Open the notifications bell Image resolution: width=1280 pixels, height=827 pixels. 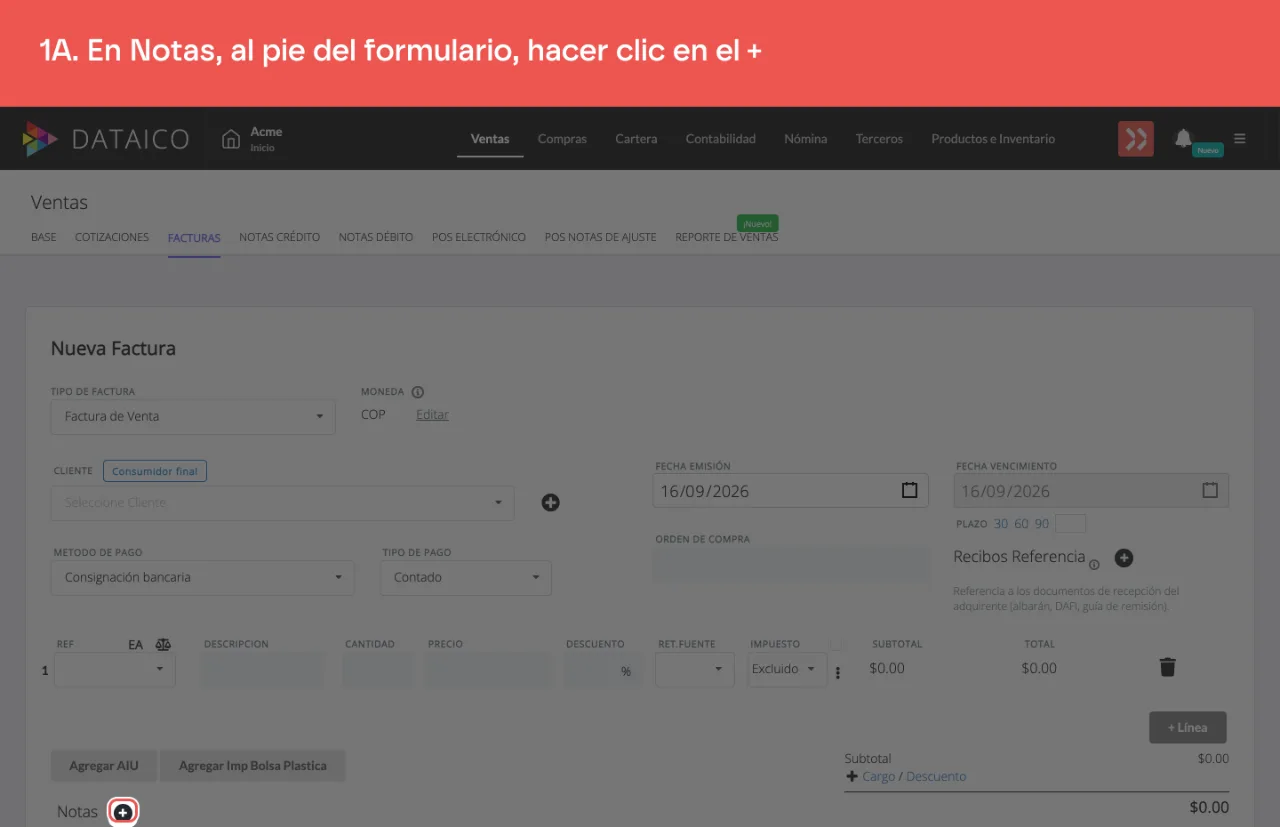pos(1183,138)
